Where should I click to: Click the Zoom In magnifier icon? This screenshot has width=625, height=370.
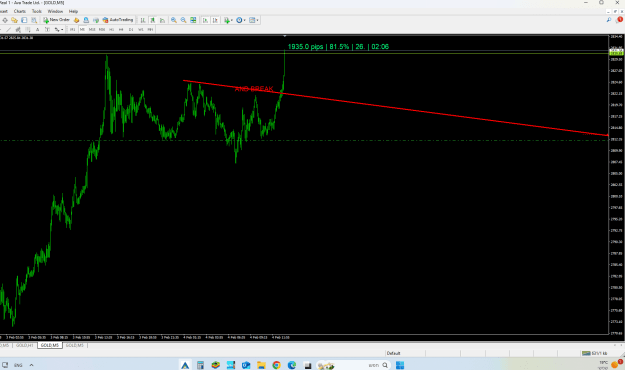click(x=174, y=20)
